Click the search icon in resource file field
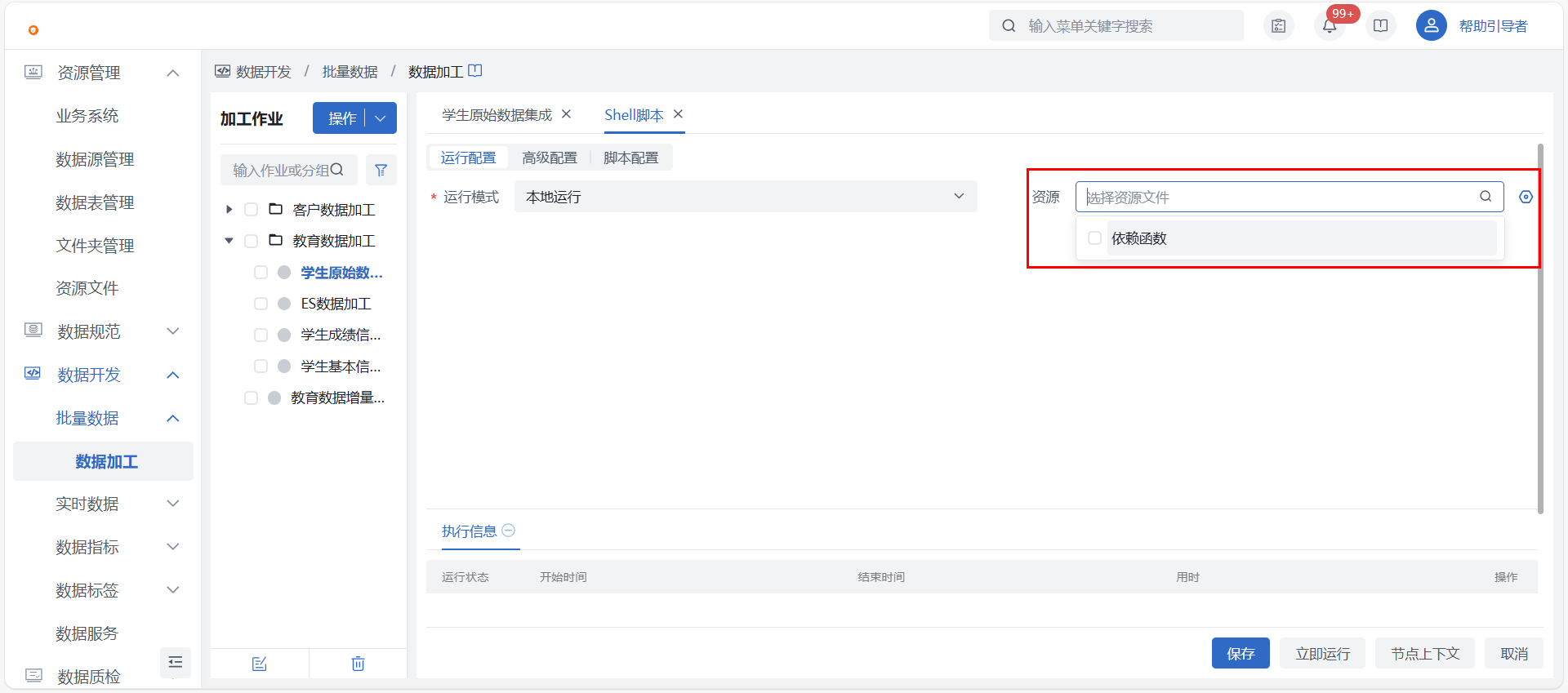The image size is (1568, 693). tap(1486, 197)
